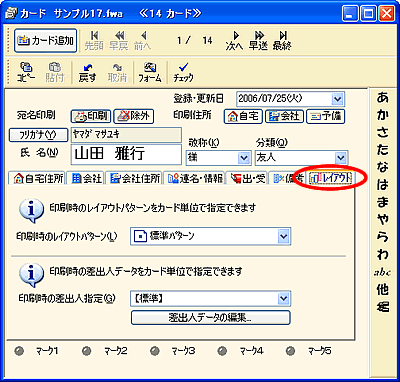Click the card application title bar icon

pyautogui.click(x=11, y=14)
